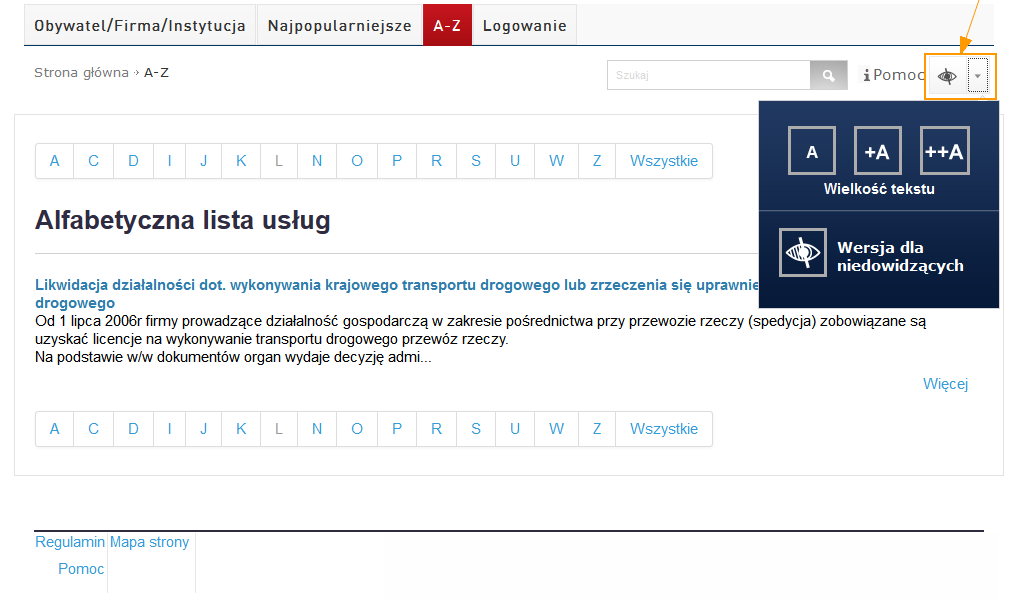Click the Więcej link

945,384
